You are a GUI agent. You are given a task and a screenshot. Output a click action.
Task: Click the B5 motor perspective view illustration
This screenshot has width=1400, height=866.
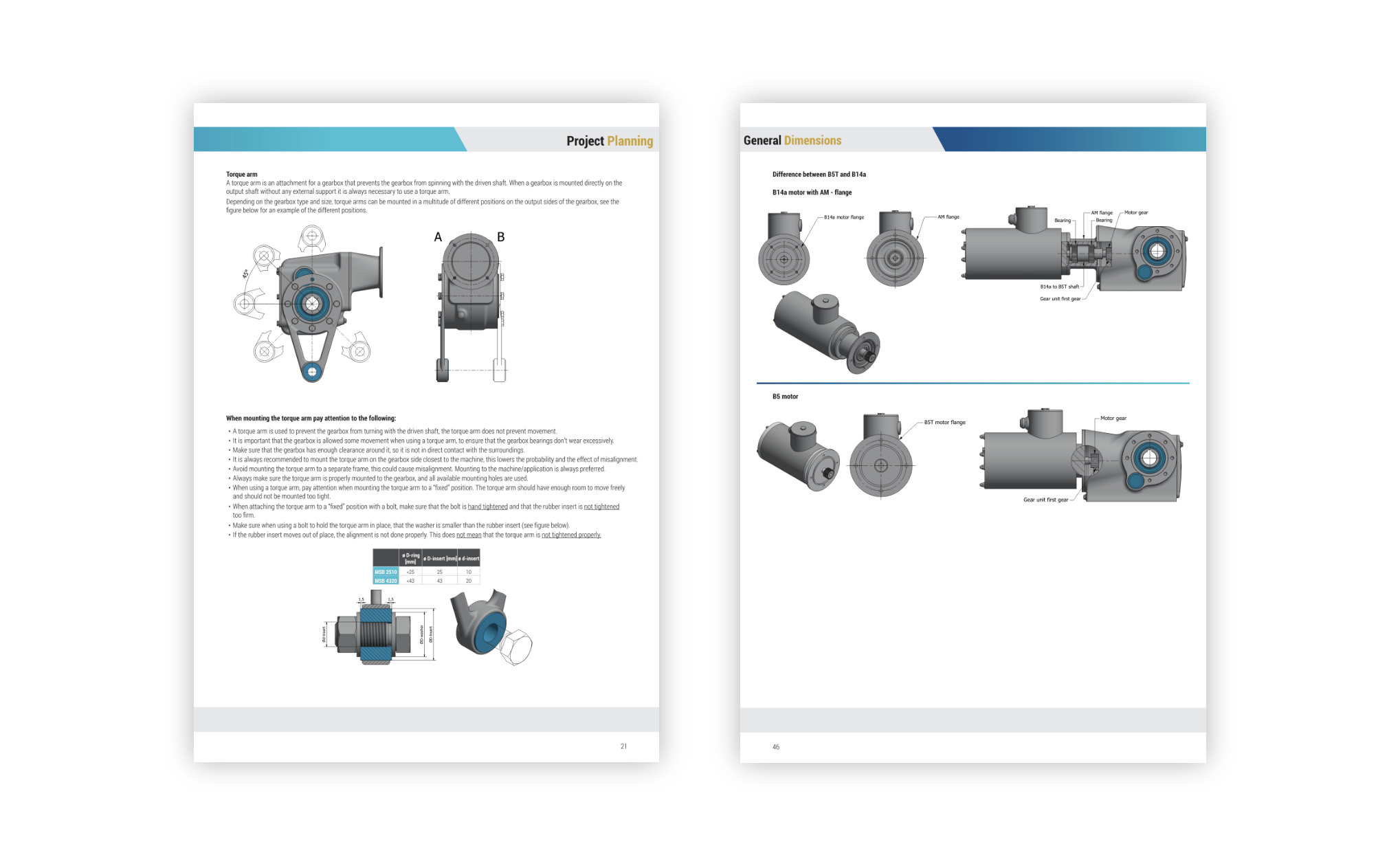(798, 456)
